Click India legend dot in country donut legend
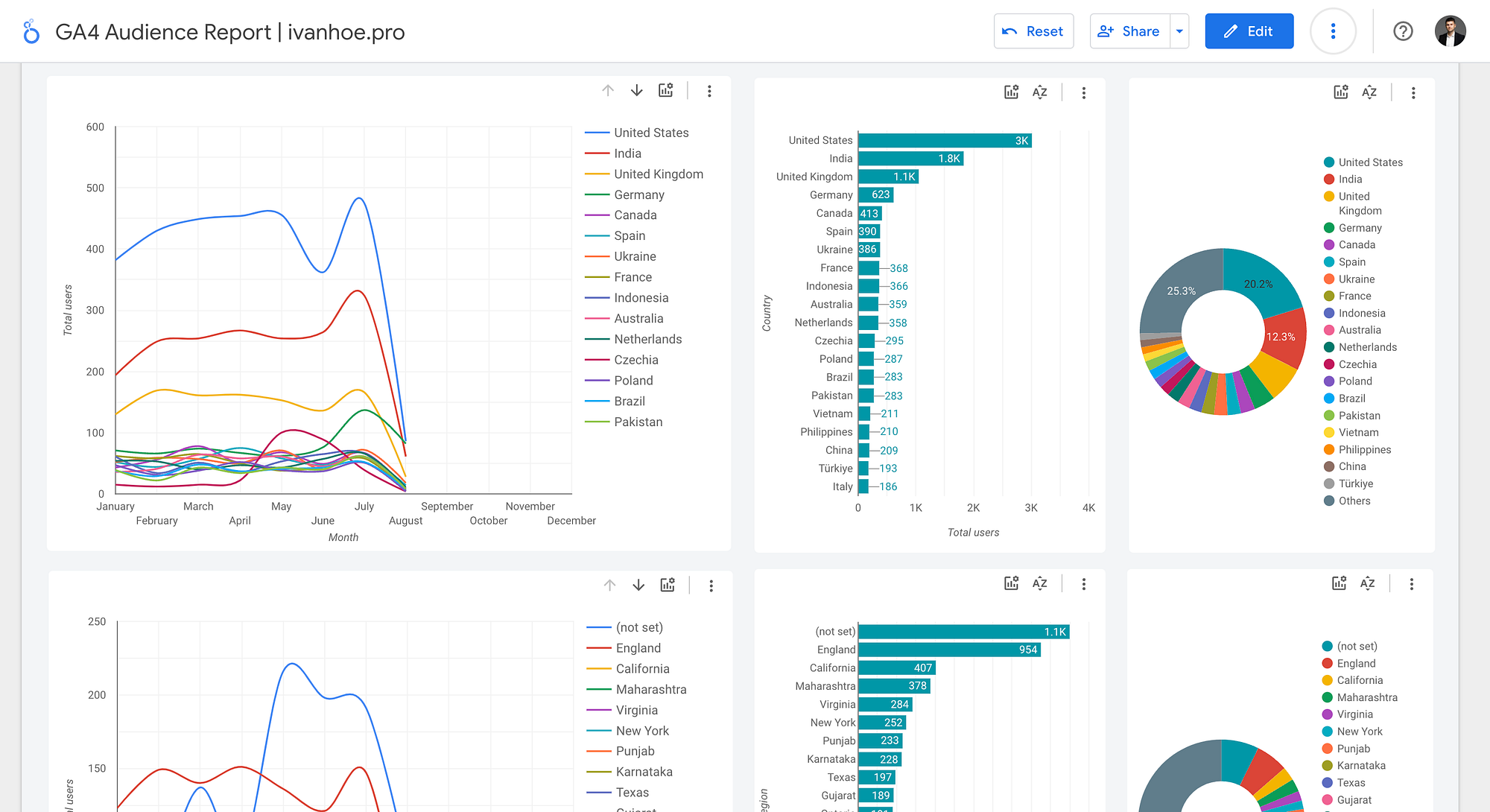This screenshot has height=812, width=1490. coord(1329,180)
